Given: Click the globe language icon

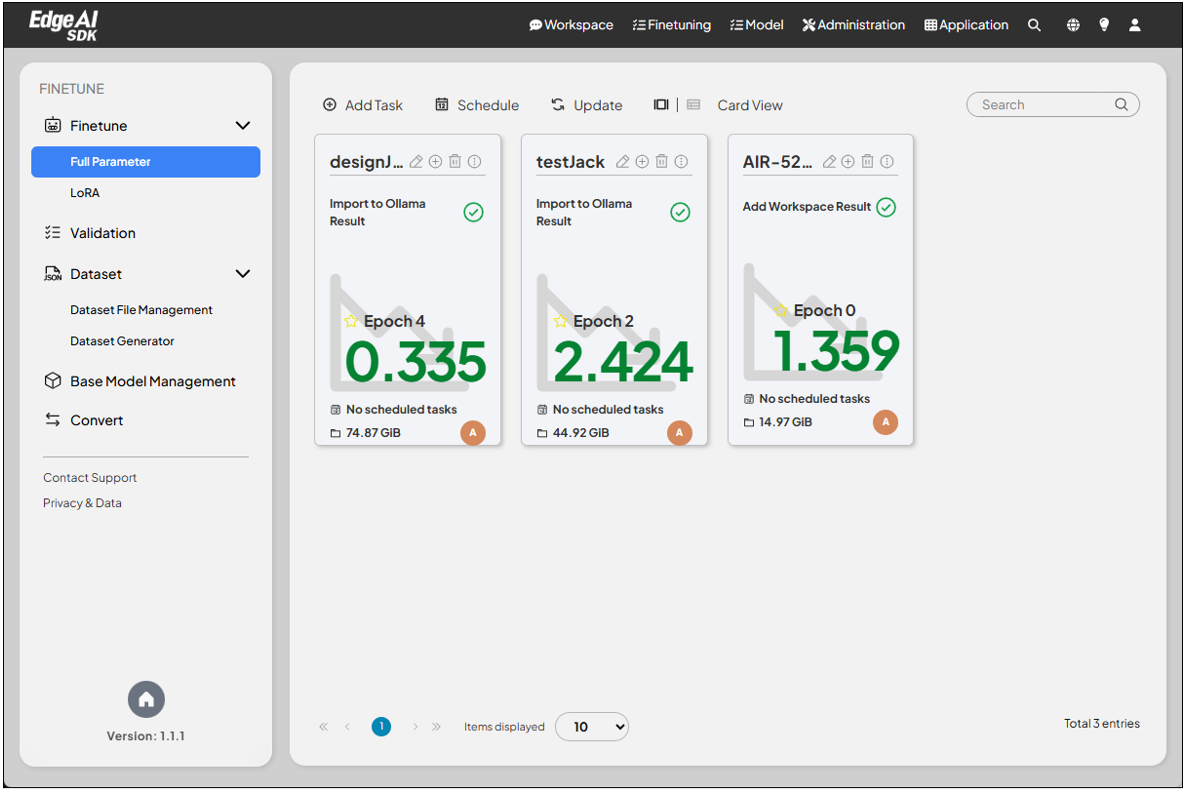Looking at the screenshot, I should click(x=1073, y=25).
